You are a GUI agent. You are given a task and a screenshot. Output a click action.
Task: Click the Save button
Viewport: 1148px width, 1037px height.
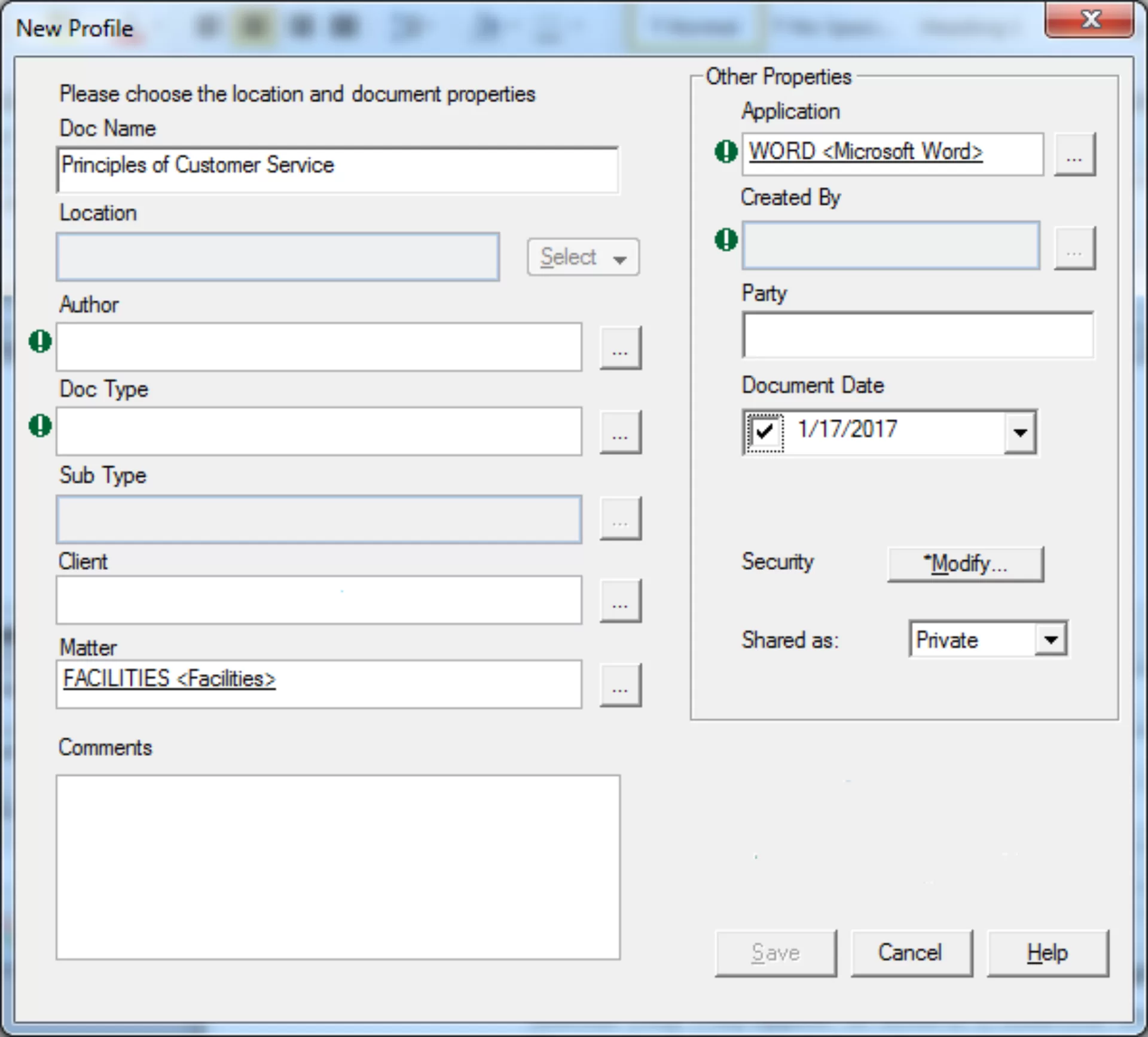click(775, 953)
